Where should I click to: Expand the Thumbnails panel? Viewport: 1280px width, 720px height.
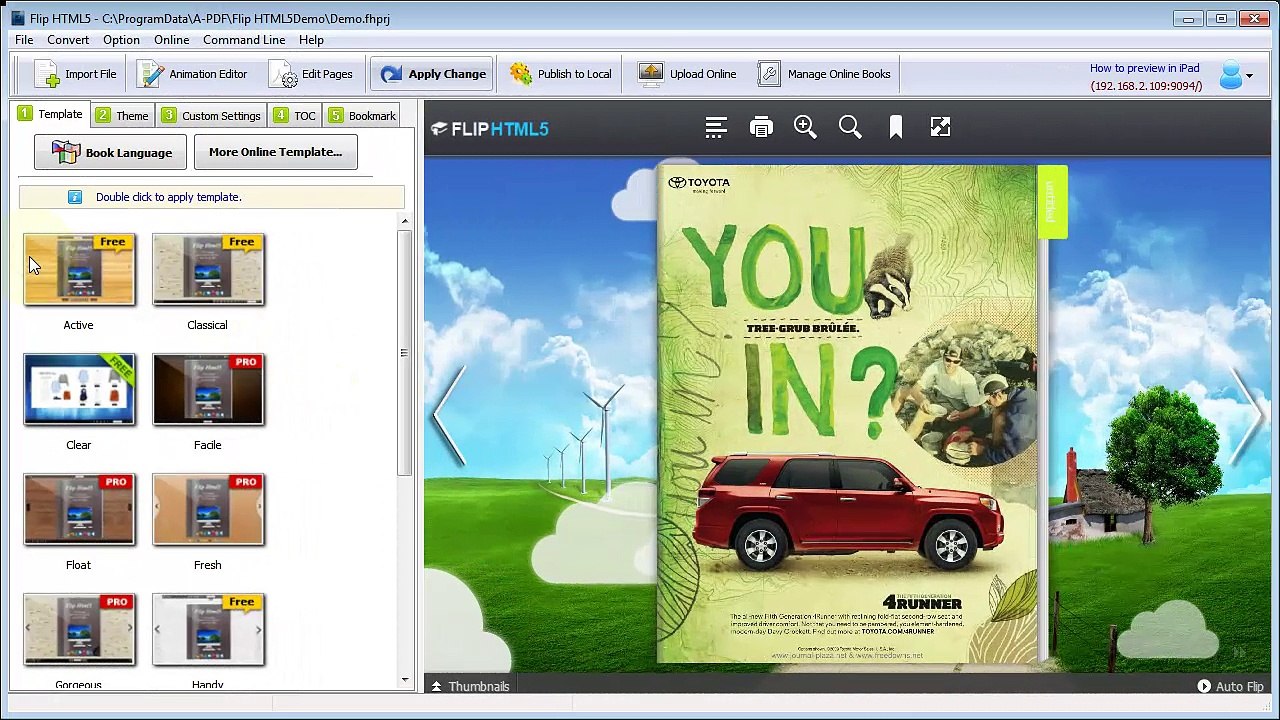click(x=470, y=686)
